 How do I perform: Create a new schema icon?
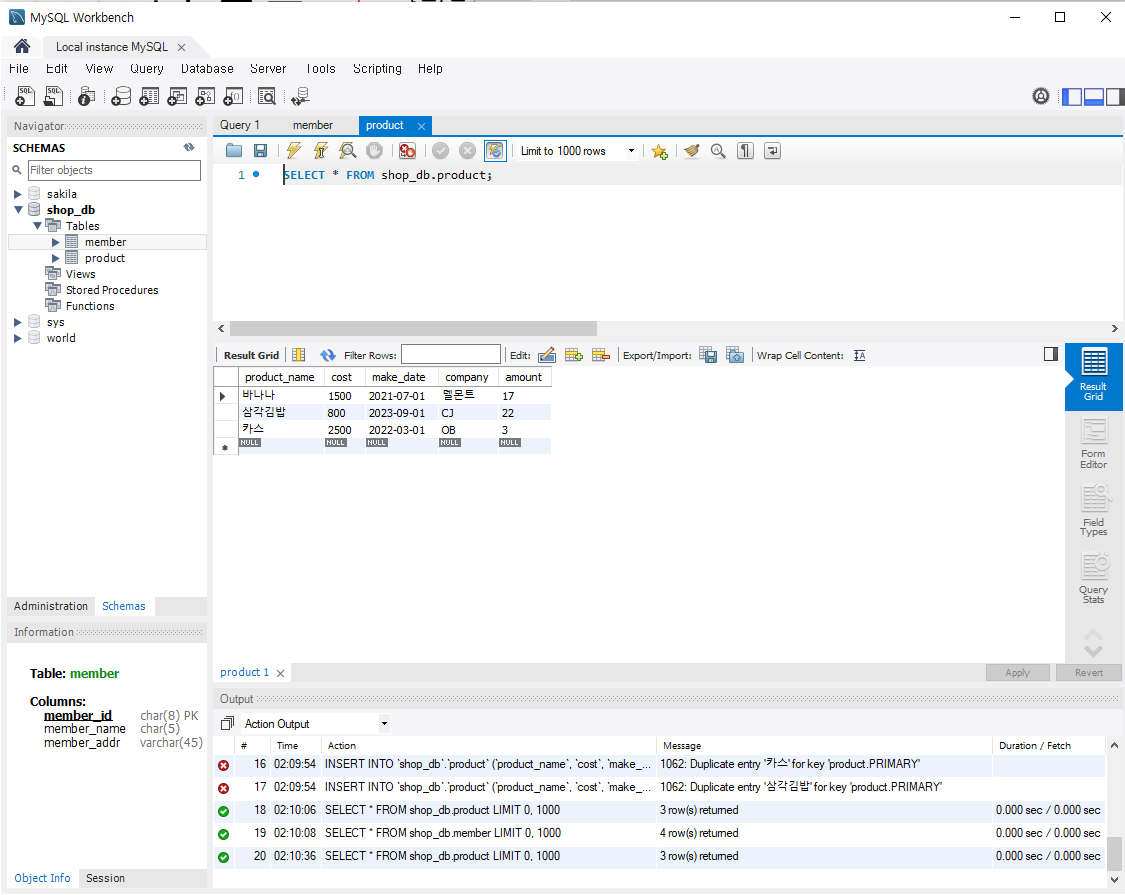[x=121, y=95]
